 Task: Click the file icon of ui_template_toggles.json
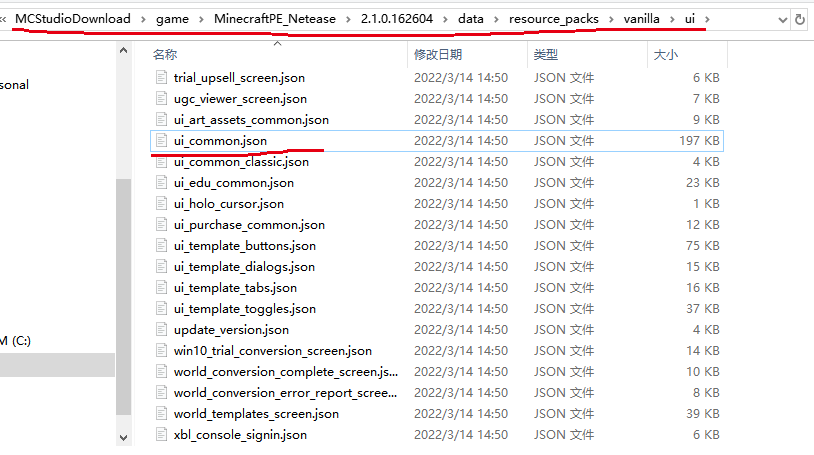tap(161, 309)
